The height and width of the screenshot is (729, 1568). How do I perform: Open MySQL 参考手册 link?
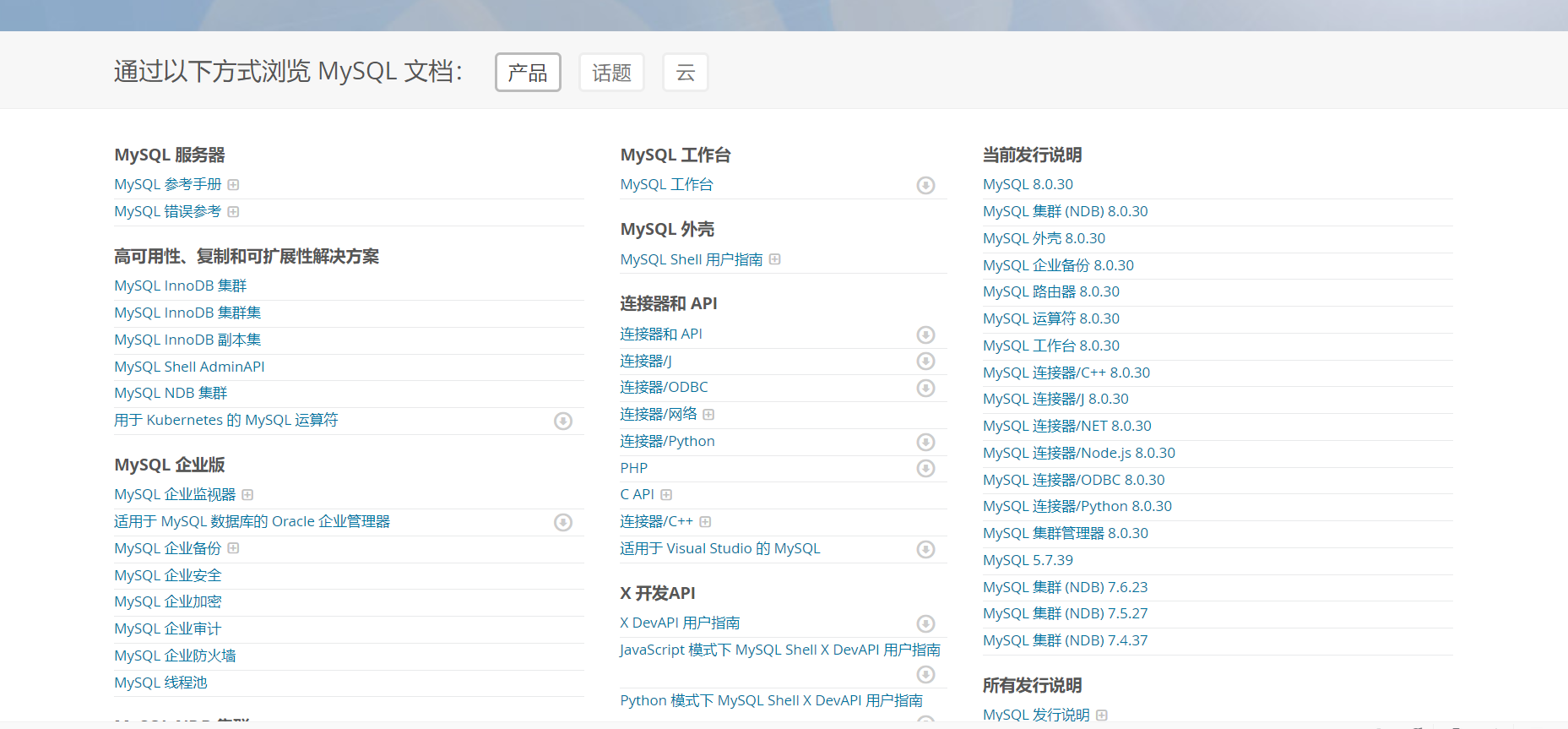168,184
